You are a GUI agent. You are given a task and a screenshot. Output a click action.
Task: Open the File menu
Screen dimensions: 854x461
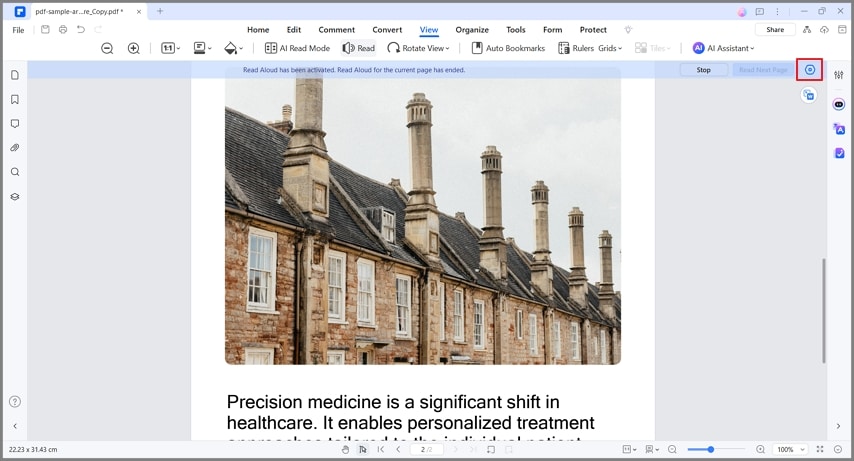pyautogui.click(x=19, y=30)
